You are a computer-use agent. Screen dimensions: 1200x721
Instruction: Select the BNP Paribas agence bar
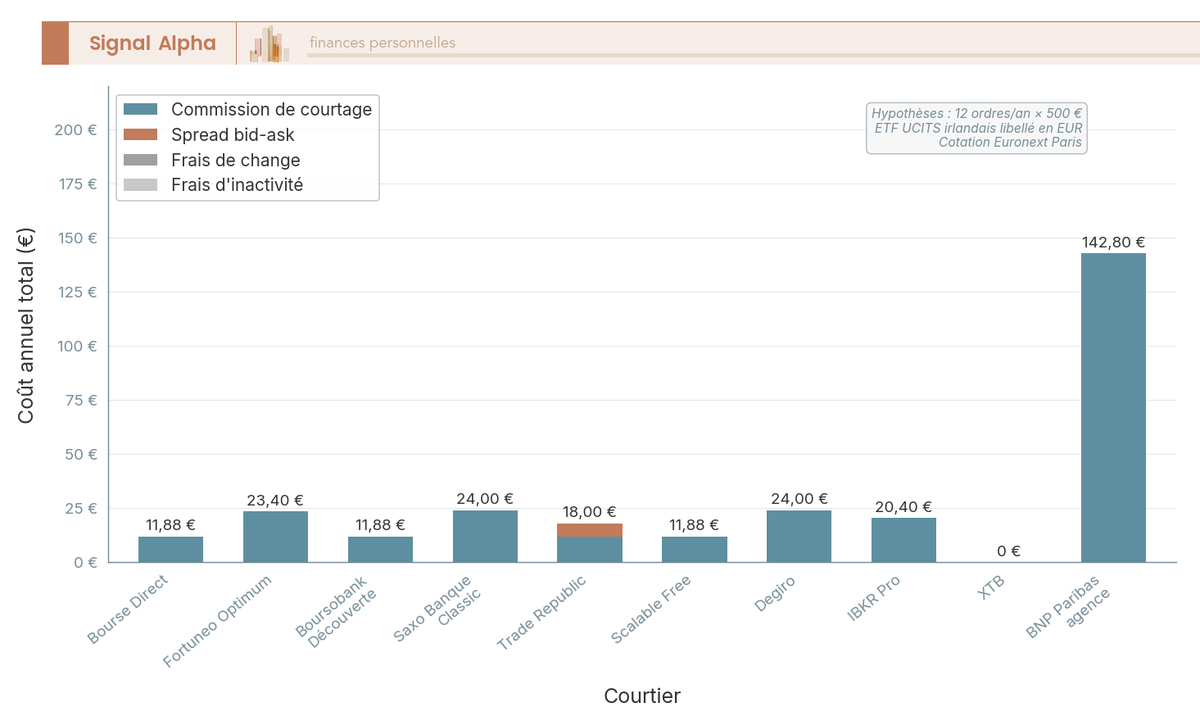[1113, 408]
